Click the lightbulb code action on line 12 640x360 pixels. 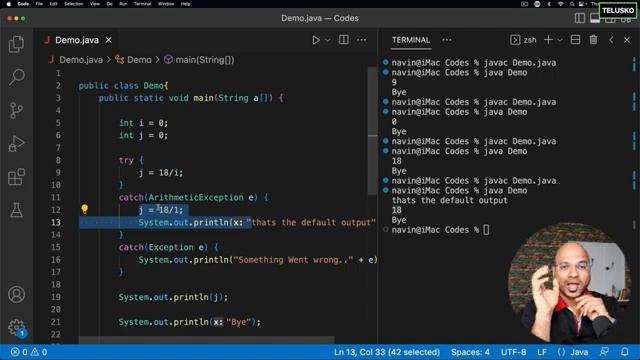point(84,209)
